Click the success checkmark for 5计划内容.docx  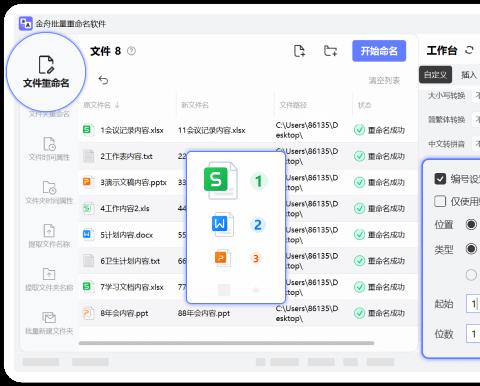[359, 234]
